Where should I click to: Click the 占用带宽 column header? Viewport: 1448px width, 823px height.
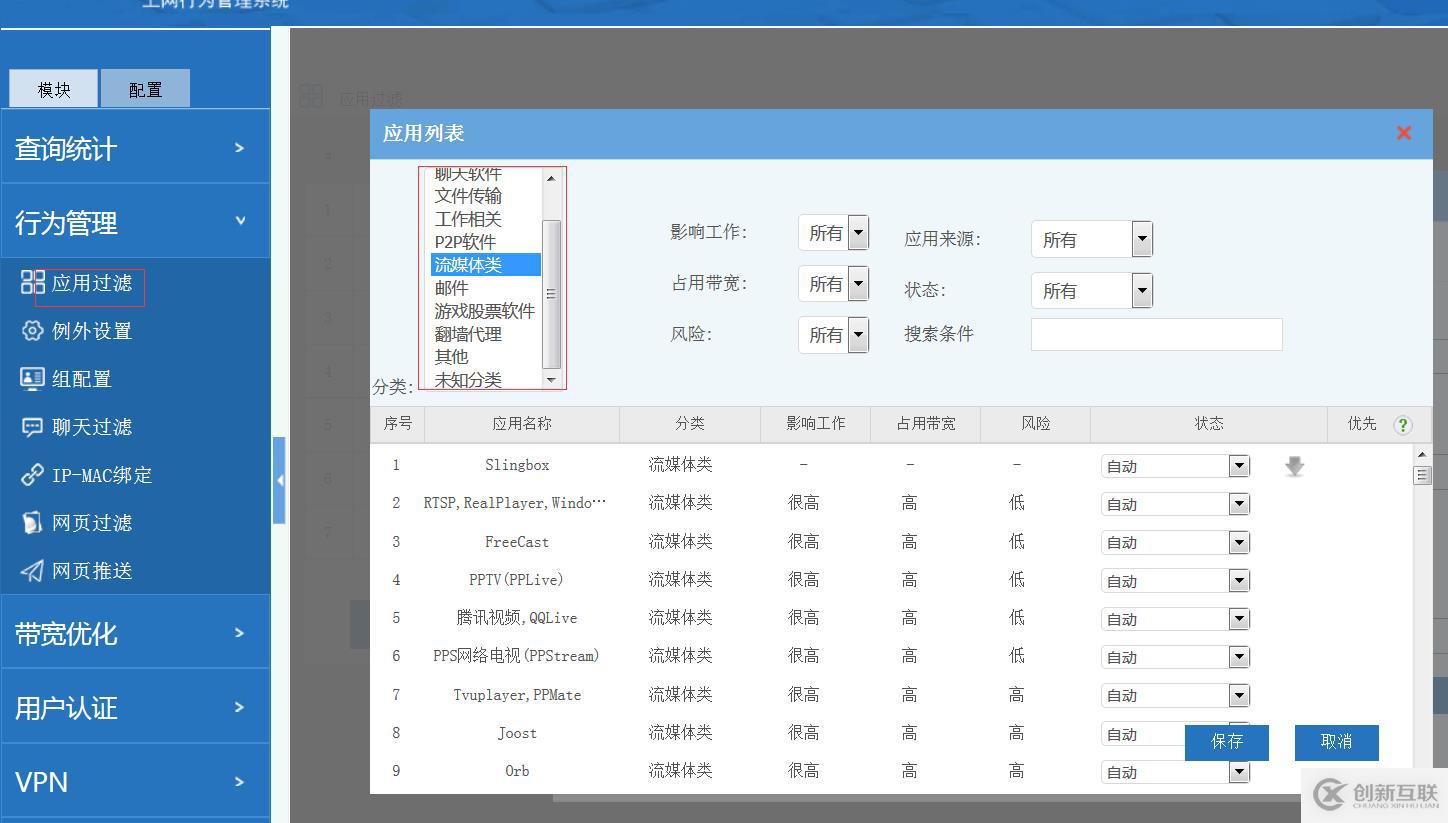926,424
